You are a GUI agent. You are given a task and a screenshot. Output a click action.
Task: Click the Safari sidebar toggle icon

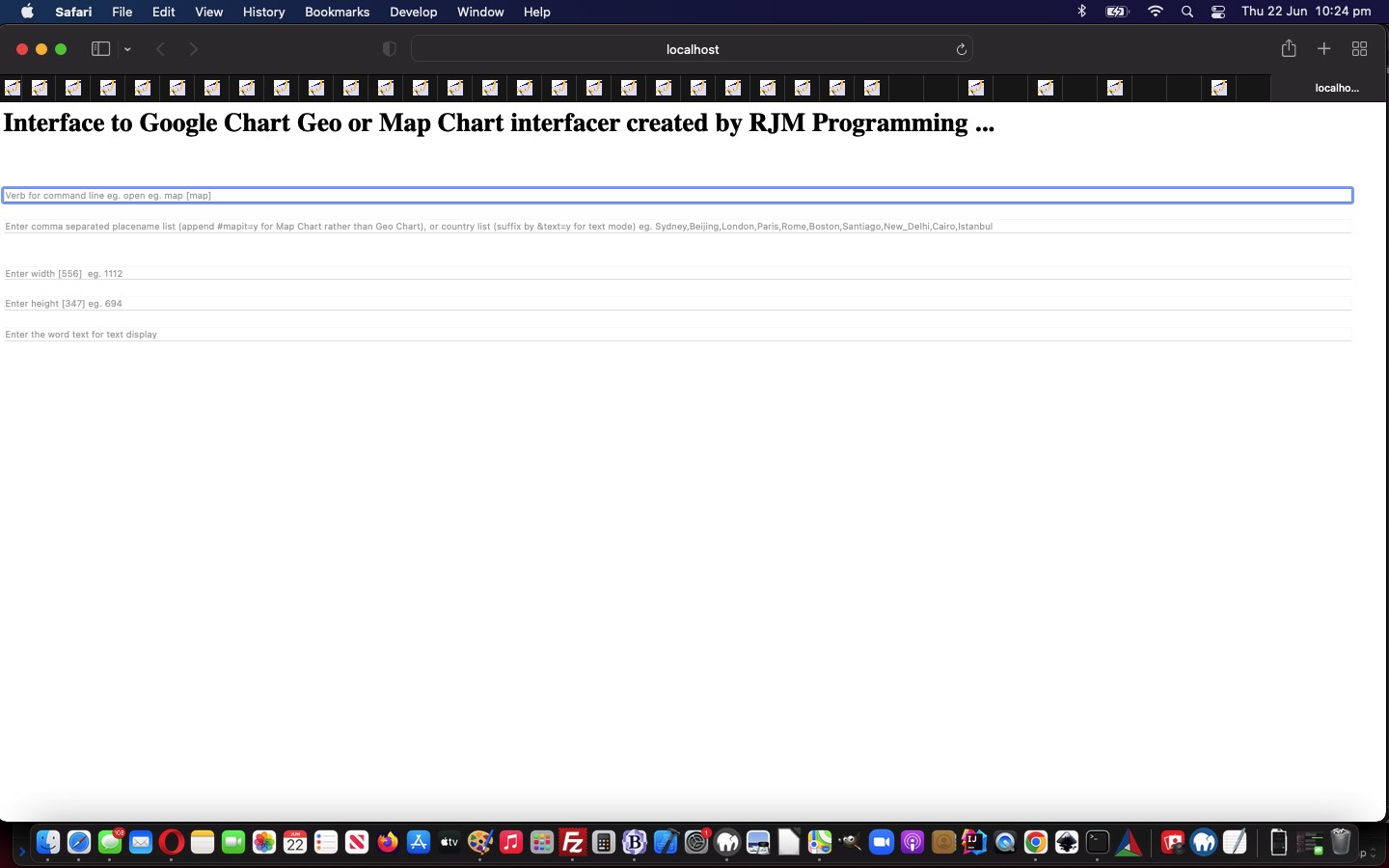(100, 49)
